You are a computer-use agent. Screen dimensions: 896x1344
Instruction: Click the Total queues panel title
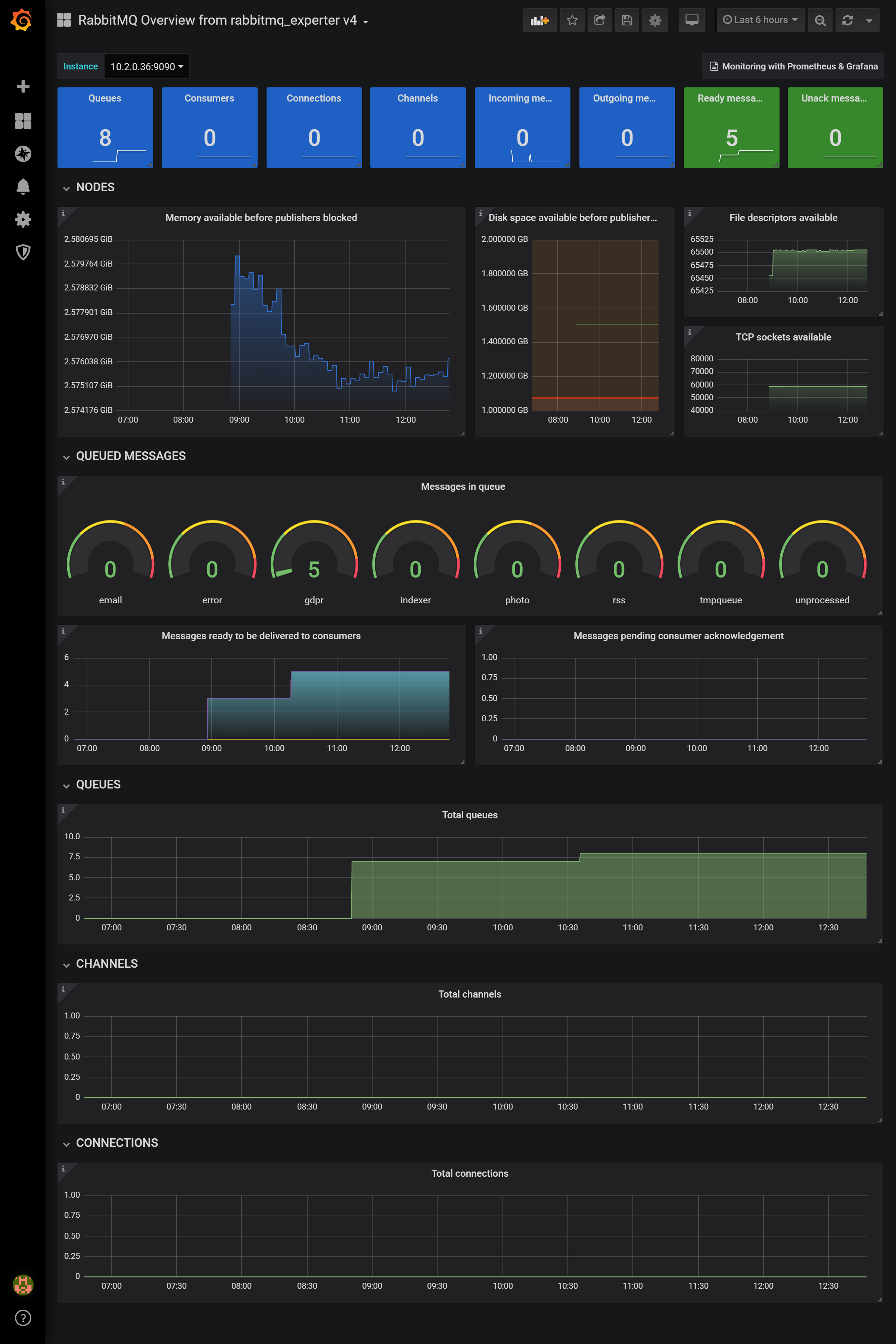[x=469, y=815]
